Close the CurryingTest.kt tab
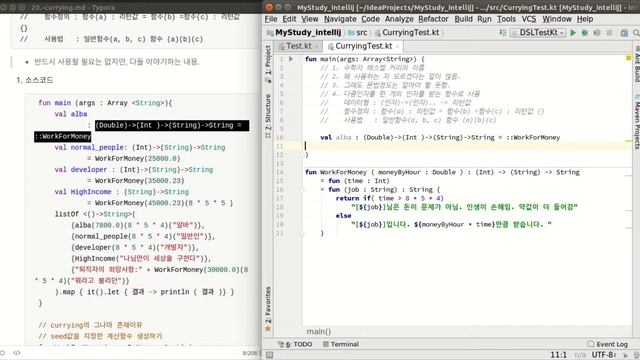This screenshot has height=360, width=640. point(397,47)
